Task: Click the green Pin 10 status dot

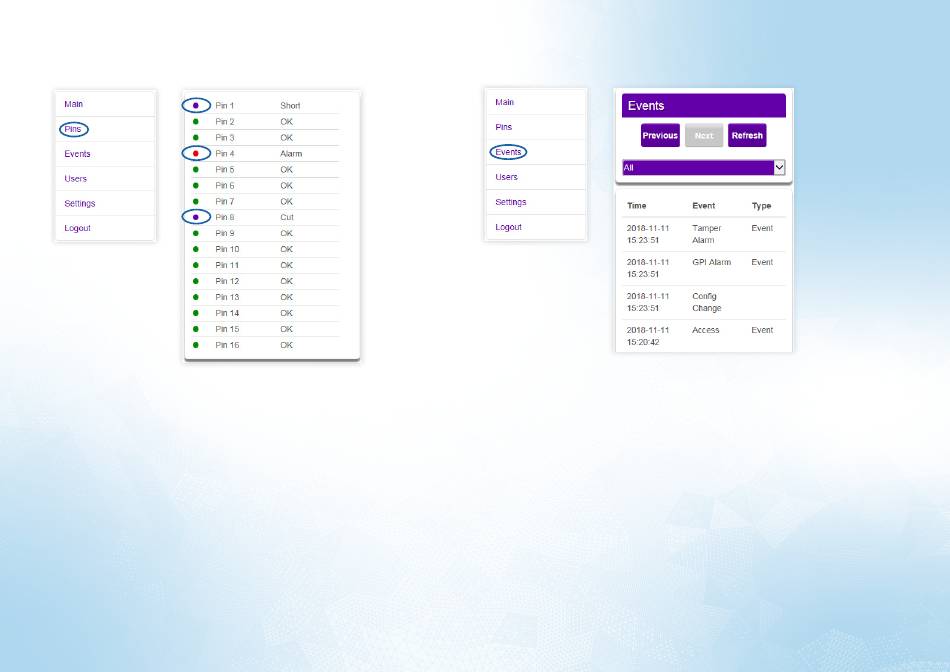Action: (196, 249)
